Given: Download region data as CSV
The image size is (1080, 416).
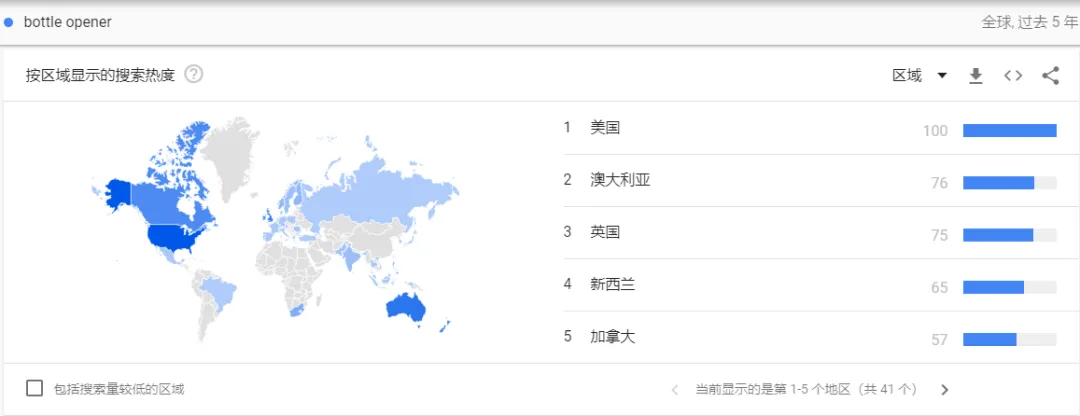Looking at the screenshot, I should tap(975, 76).
